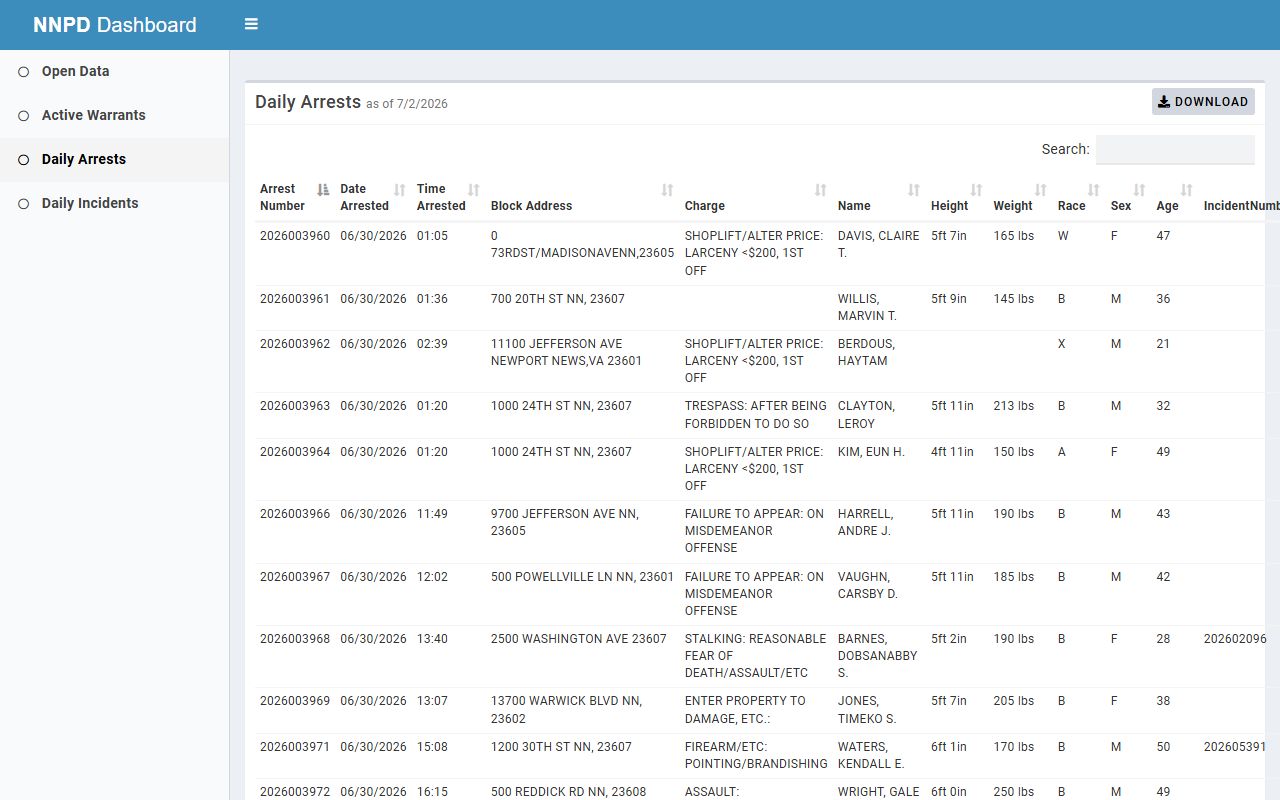
Task: Click time arrested 15:08
Action: pos(432,747)
